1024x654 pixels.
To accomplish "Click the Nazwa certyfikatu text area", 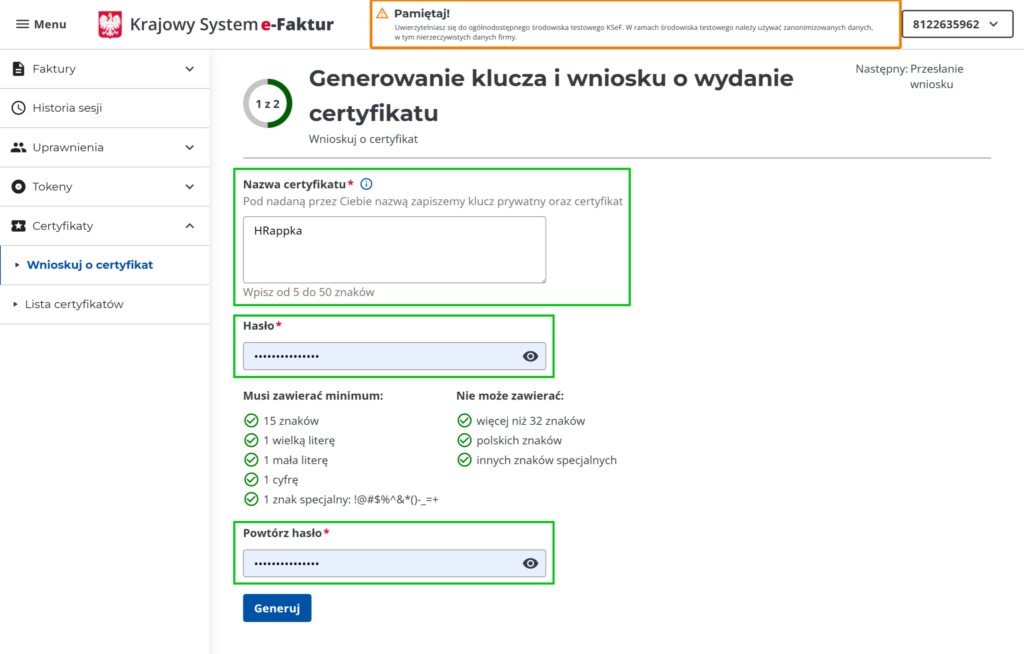I will (x=394, y=249).
